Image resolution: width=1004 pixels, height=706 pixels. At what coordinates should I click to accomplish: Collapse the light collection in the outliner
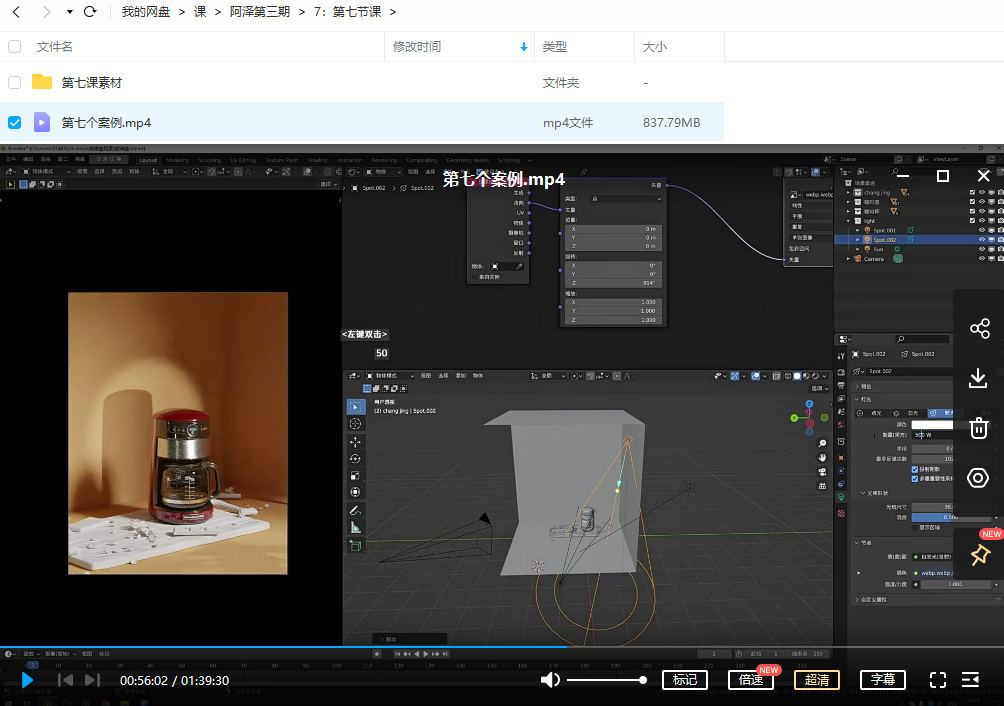click(x=847, y=220)
